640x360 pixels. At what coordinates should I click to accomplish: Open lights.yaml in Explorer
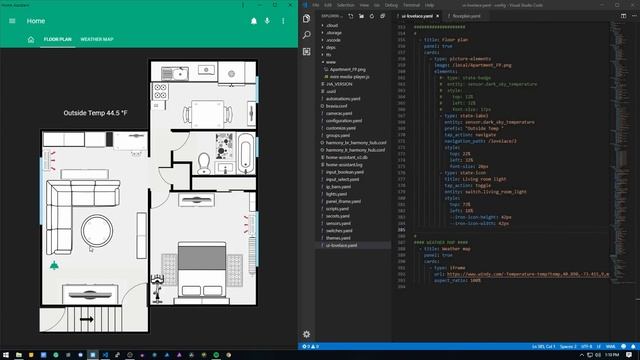(x=336, y=194)
